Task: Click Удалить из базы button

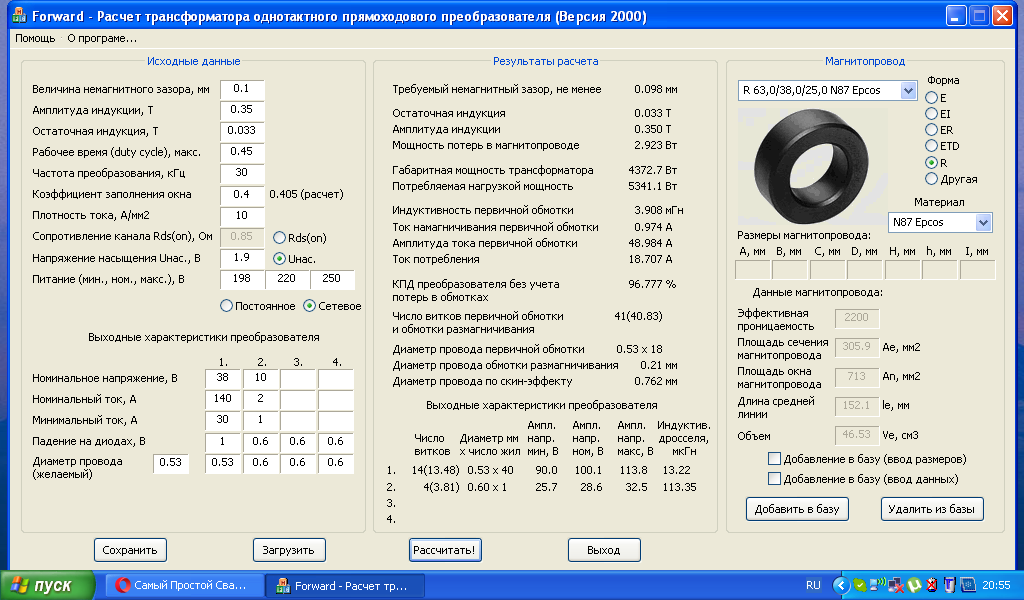Action: coord(931,509)
